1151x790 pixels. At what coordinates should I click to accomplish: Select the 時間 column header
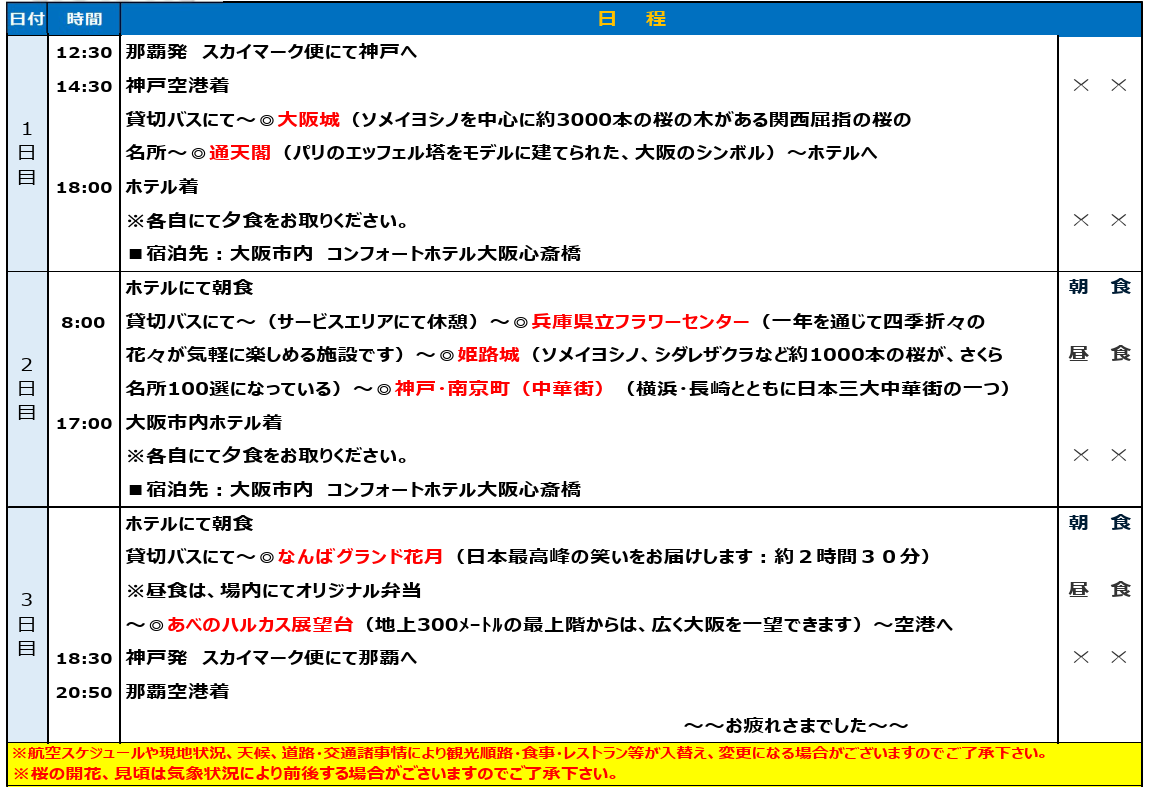click(x=84, y=19)
